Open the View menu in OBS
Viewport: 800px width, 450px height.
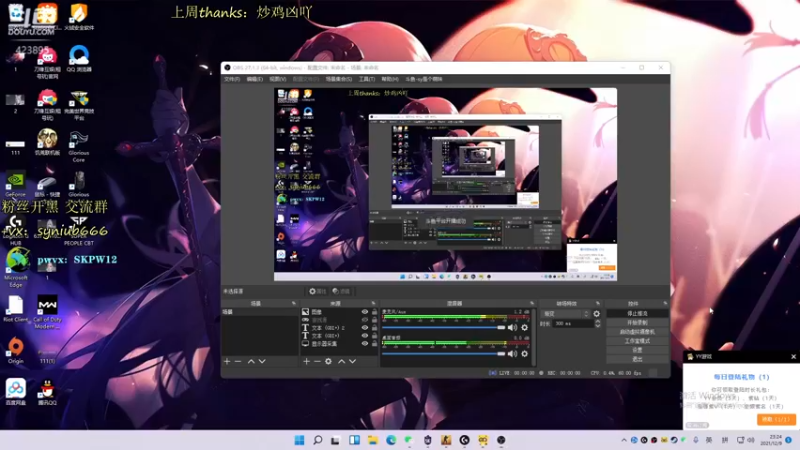point(278,79)
